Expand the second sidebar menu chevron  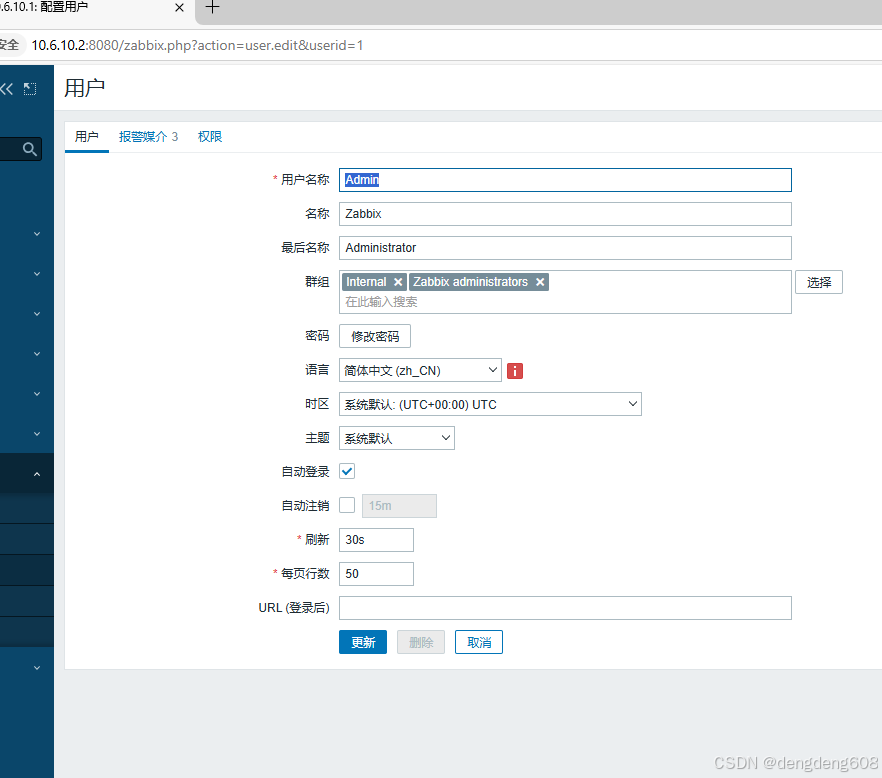pos(37,273)
